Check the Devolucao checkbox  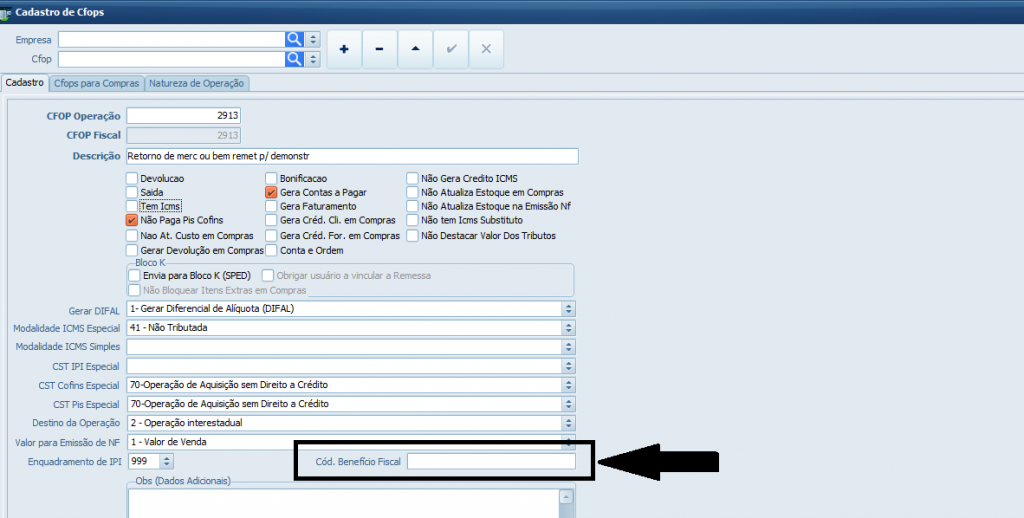click(132, 178)
